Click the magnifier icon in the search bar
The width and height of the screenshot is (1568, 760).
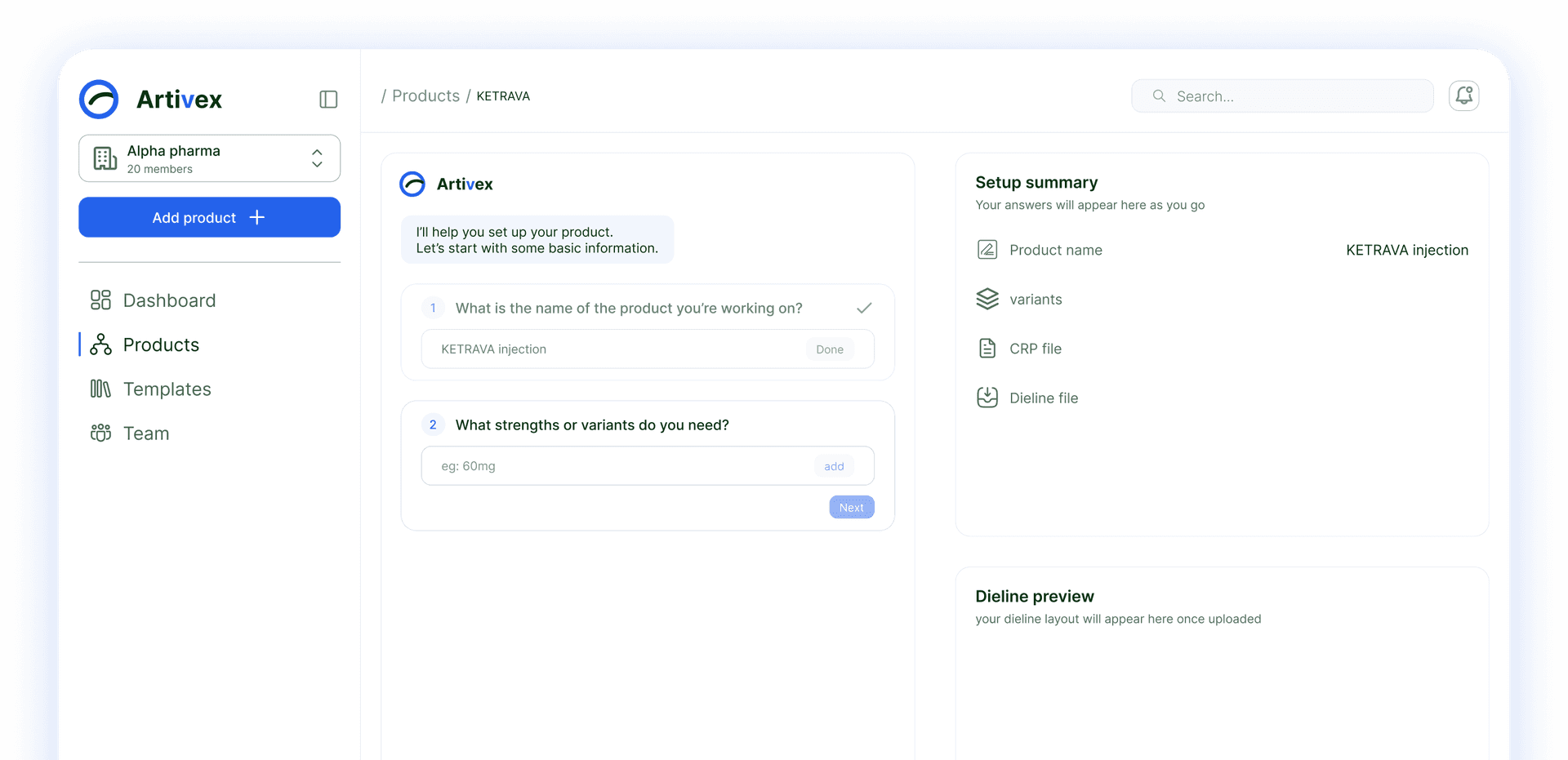(x=1159, y=96)
